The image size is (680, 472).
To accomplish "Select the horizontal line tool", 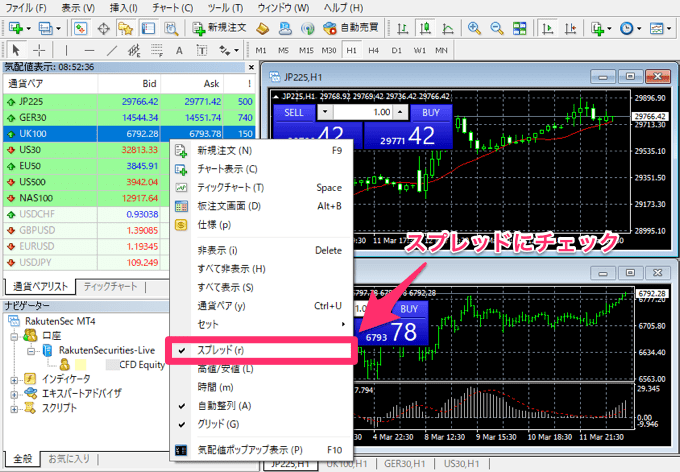I will point(89,50).
